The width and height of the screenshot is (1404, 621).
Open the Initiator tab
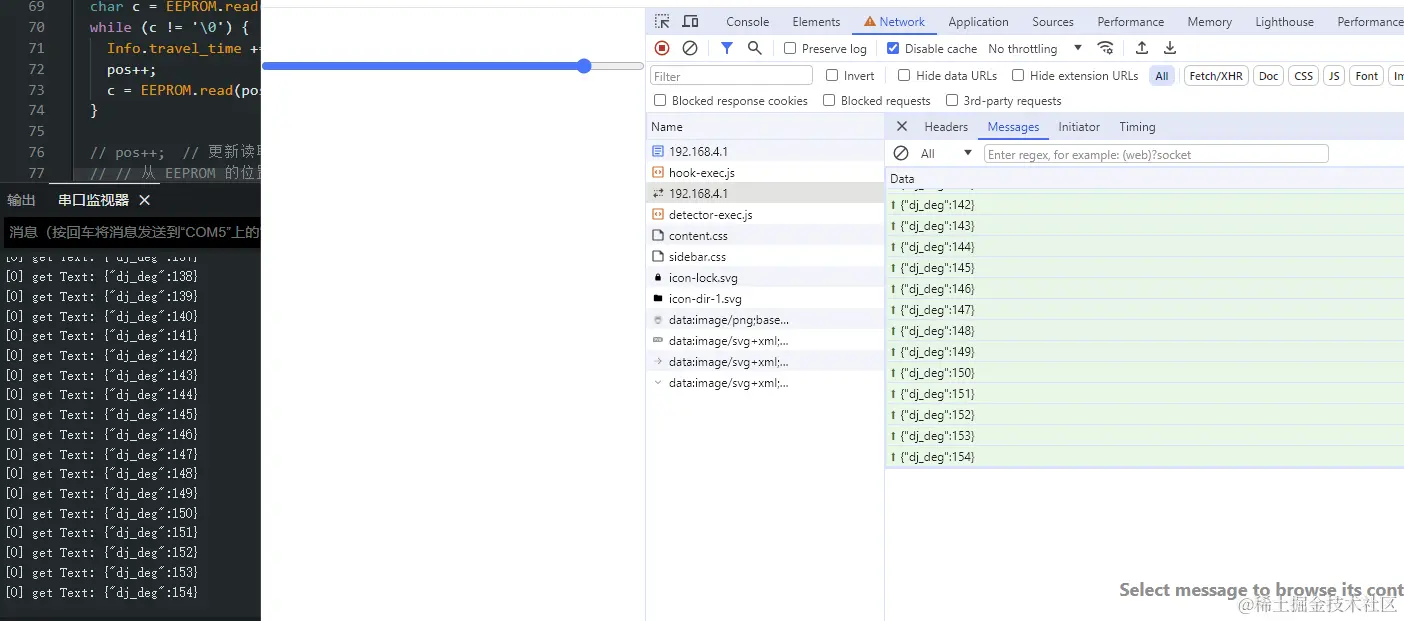1079,127
